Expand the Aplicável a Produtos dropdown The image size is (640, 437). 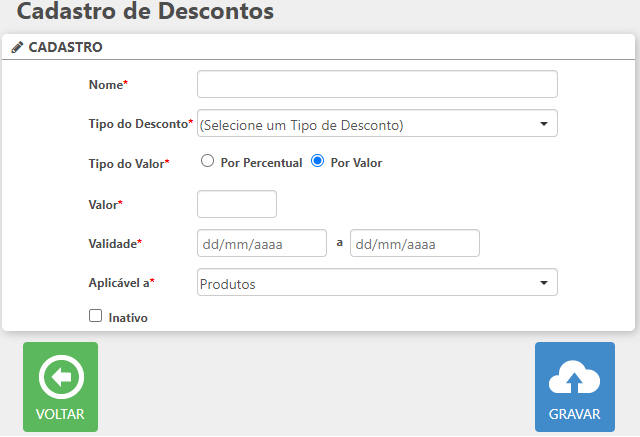(377, 283)
